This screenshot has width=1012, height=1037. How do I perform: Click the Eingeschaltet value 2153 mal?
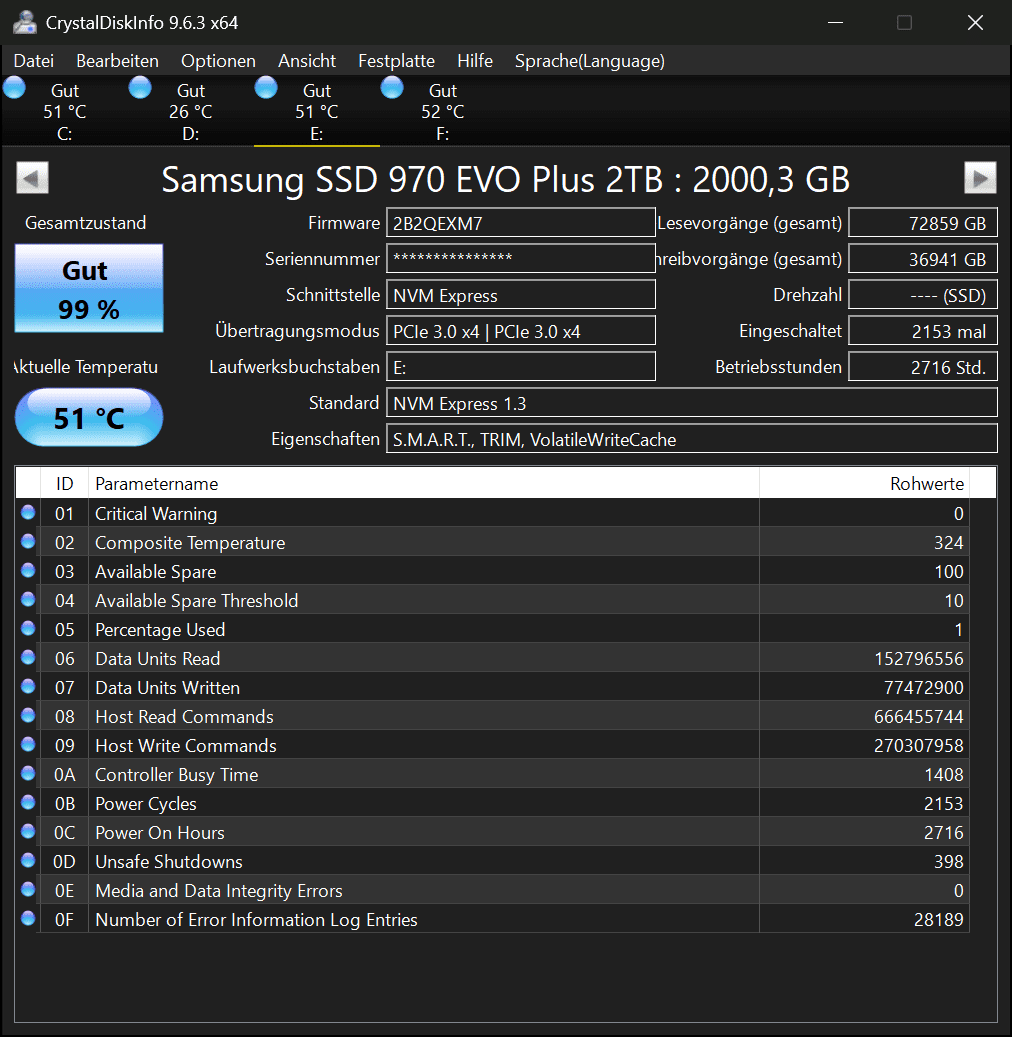923,331
